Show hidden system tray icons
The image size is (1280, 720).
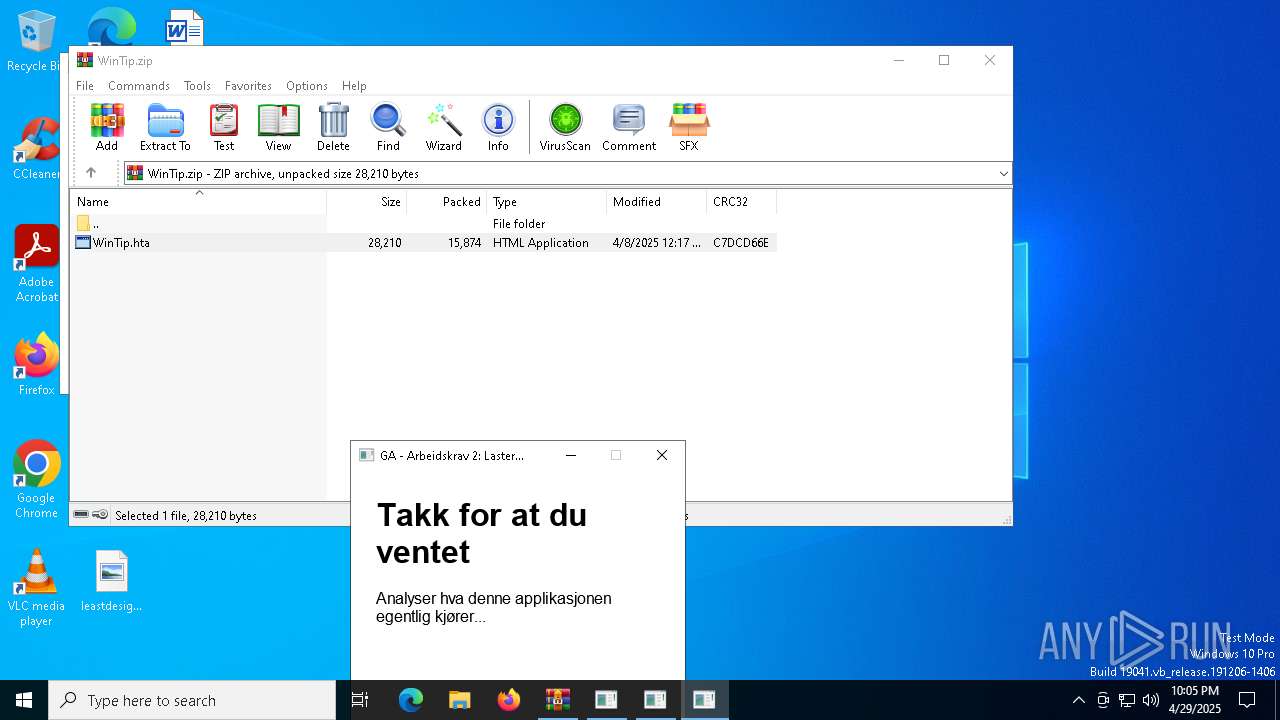pos(1078,700)
